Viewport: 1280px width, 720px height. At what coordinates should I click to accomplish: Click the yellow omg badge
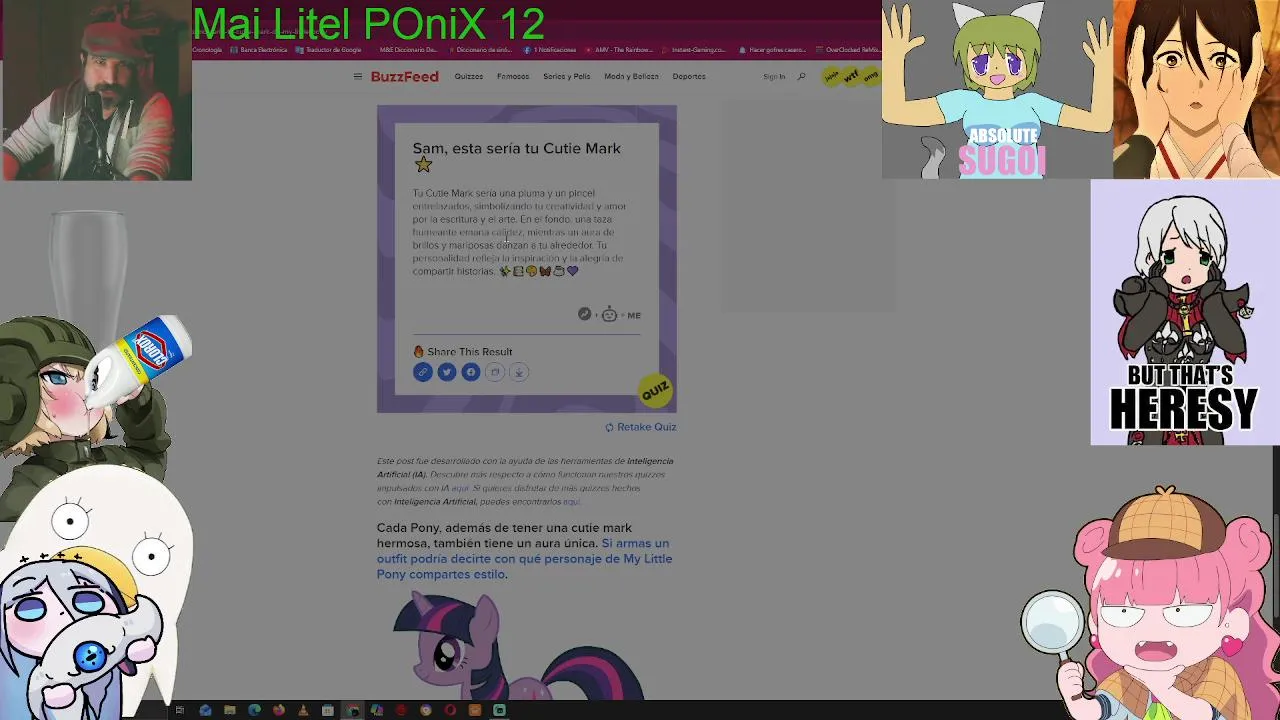pyautogui.click(x=870, y=76)
